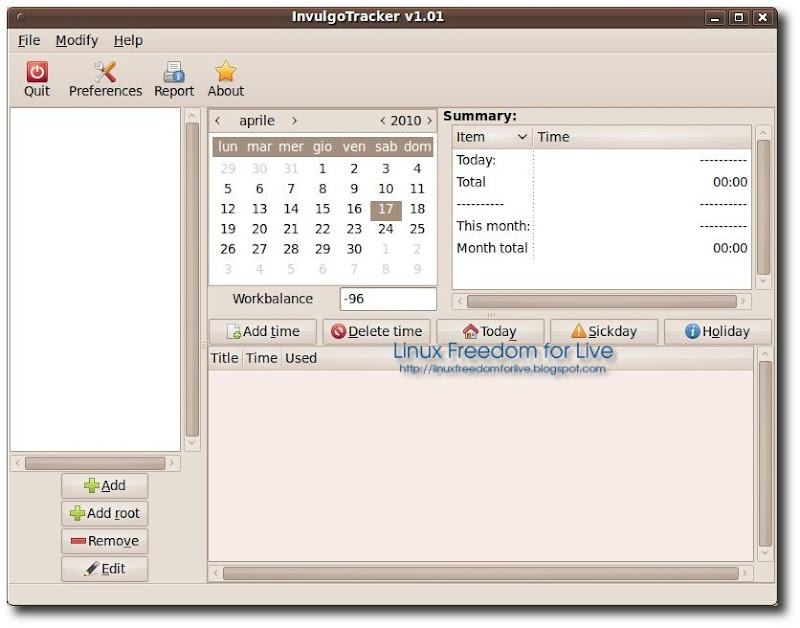This screenshot has width=800, height=628.
Task: Open the Help menu
Action: (128, 40)
